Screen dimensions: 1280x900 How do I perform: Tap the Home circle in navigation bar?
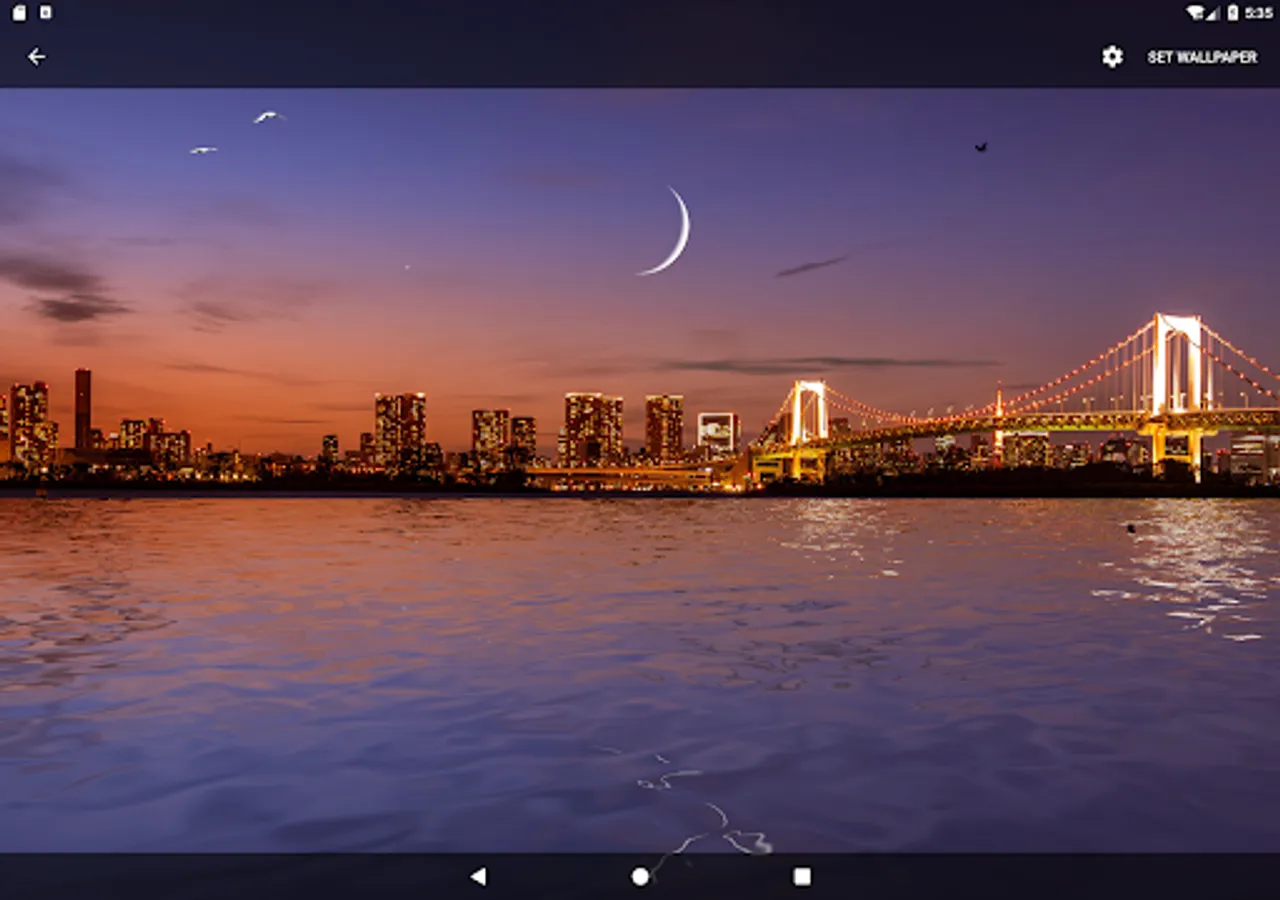(x=640, y=876)
